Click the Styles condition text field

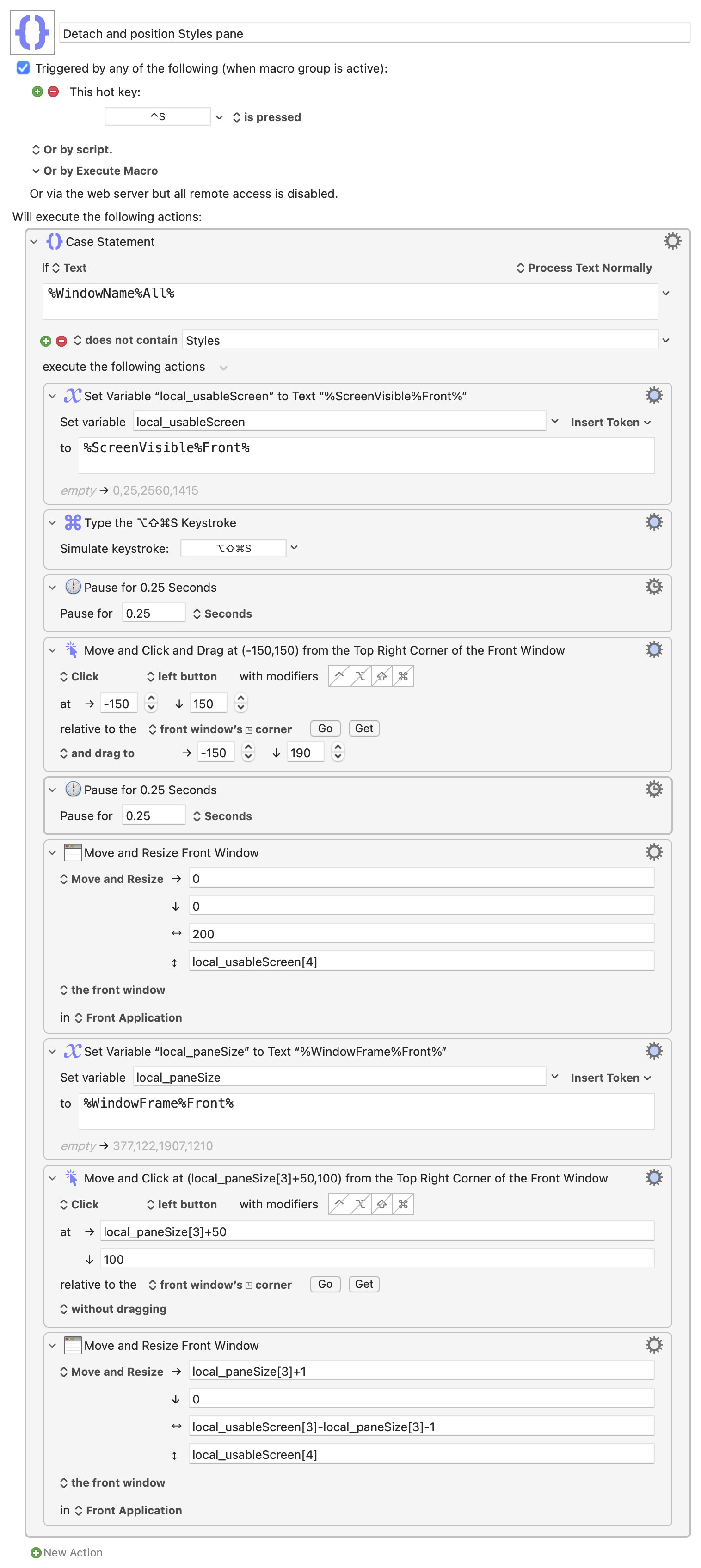[420, 340]
